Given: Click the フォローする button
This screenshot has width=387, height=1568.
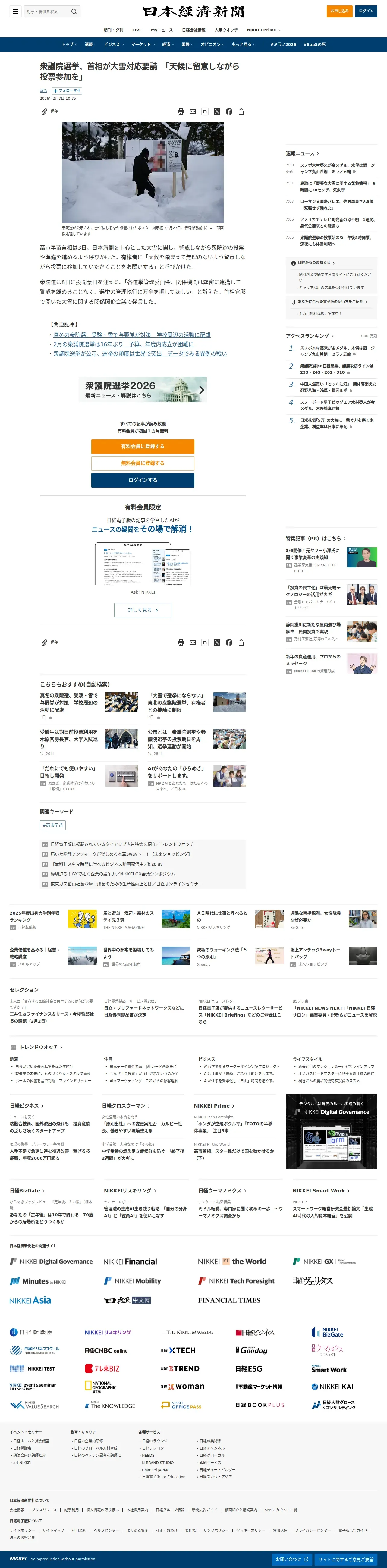Looking at the screenshot, I should click(x=67, y=91).
